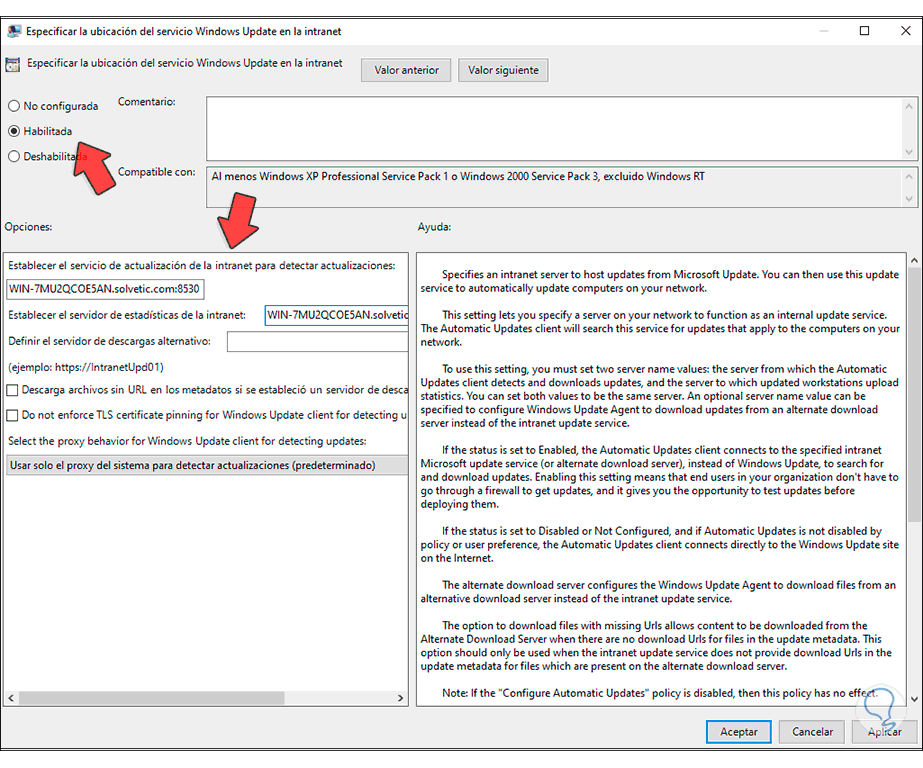
Task: Click 'Select the proxy behavior' label text
Action: [x=187, y=441]
